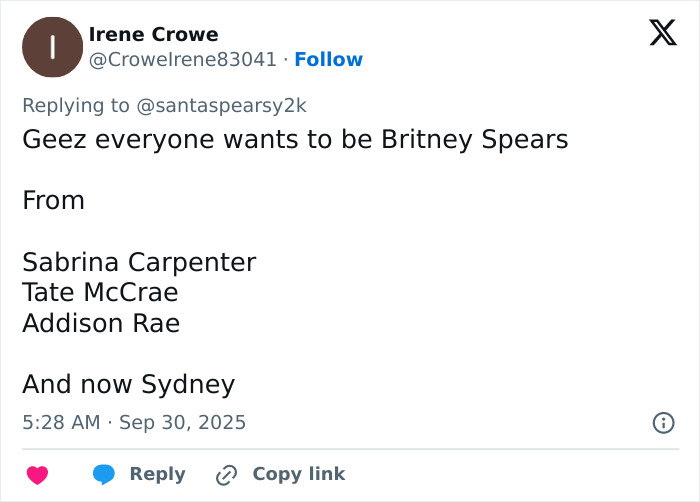This screenshot has width=700, height=502.
Task: Click the 'Tate McCrae' text line
Action: click(100, 293)
